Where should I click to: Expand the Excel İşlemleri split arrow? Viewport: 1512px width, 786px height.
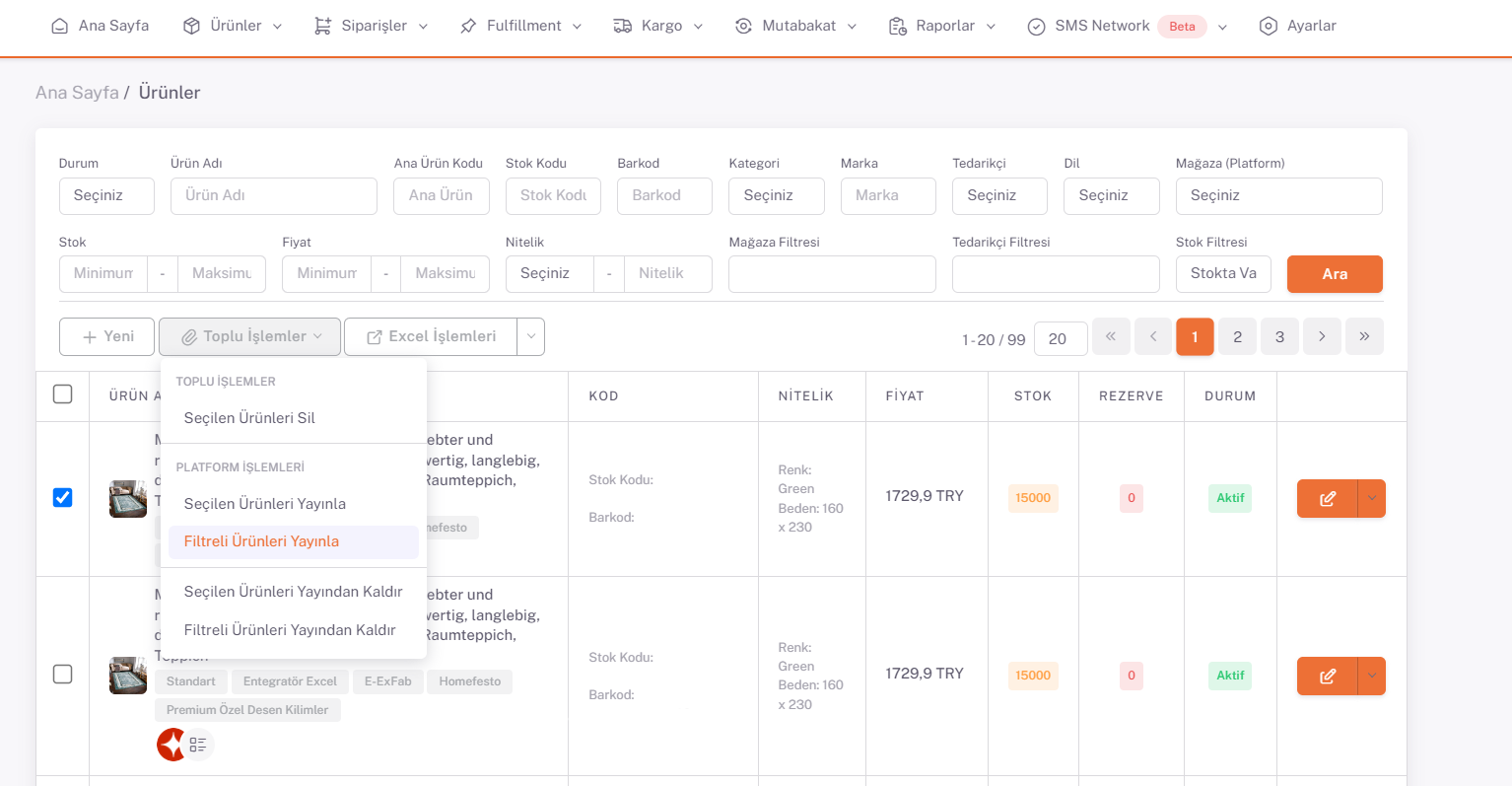pos(531,336)
